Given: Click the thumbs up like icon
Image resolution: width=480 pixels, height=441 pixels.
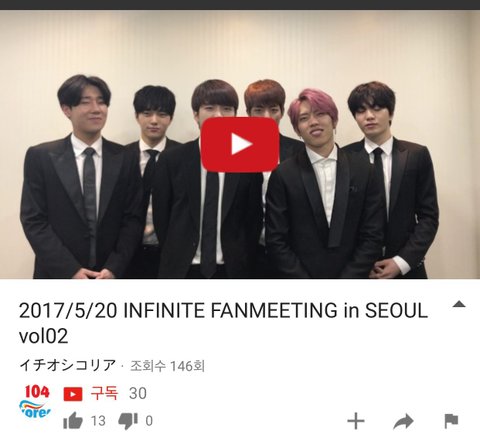Looking at the screenshot, I should click(x=73, y=421).
